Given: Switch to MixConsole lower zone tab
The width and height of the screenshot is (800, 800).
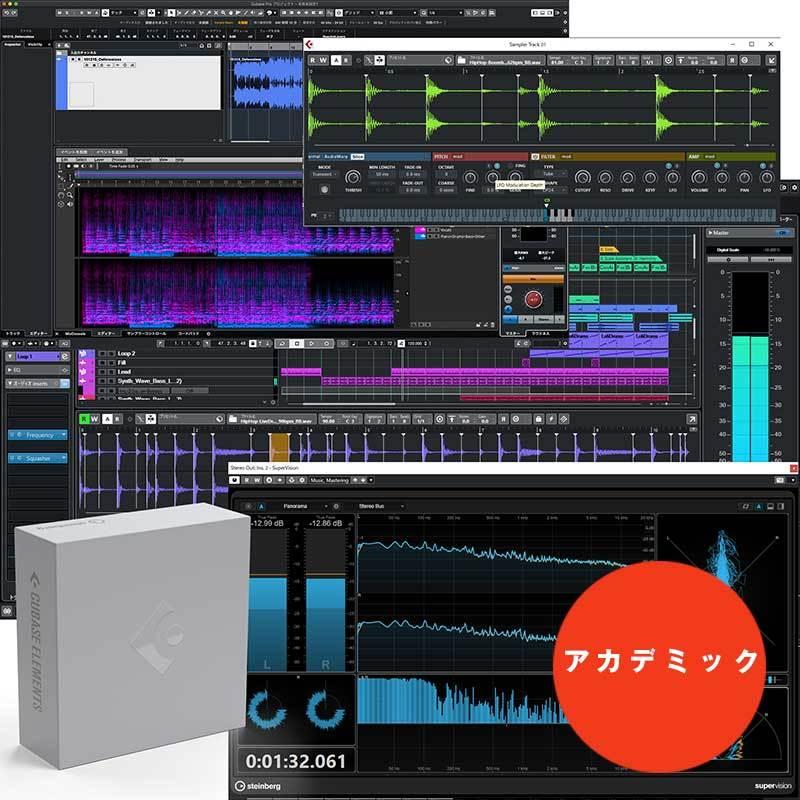Looking at the screenshot, I should (75, 334).
